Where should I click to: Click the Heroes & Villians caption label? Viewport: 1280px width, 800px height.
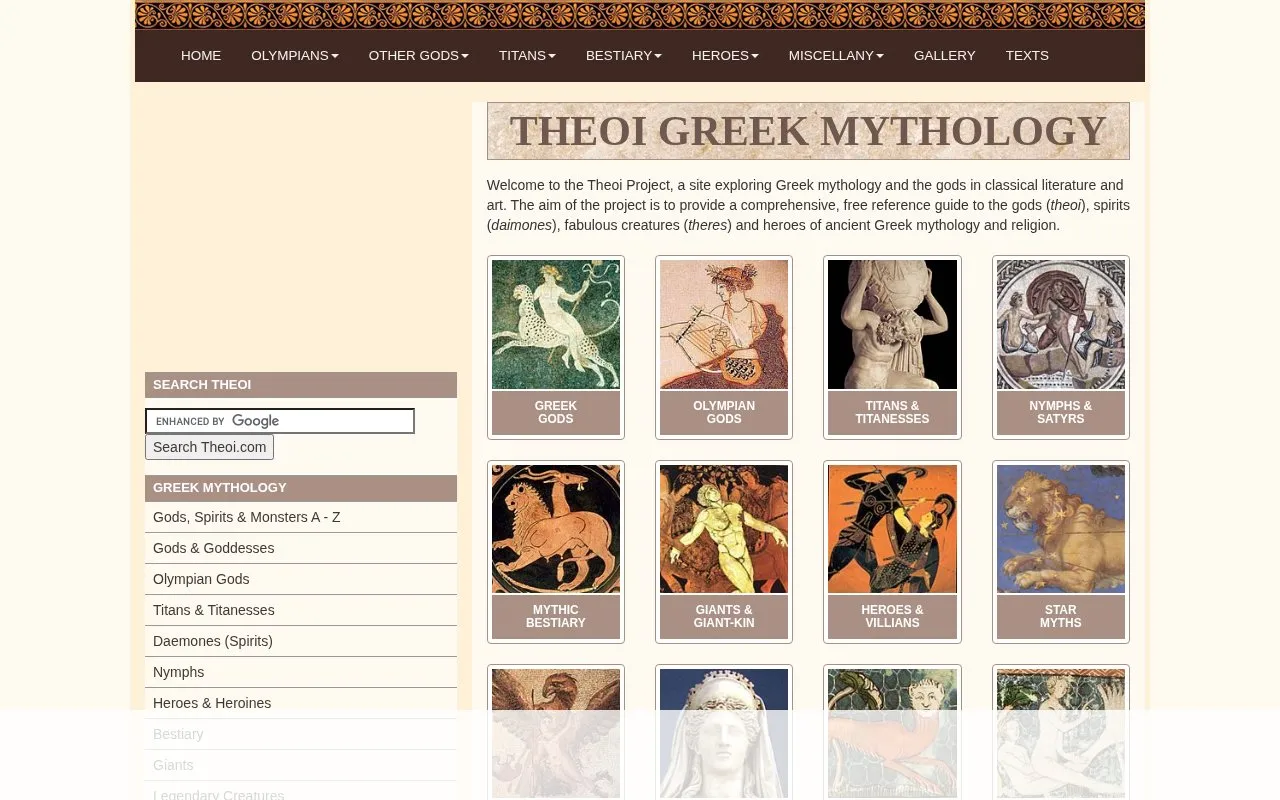(892, 617)
